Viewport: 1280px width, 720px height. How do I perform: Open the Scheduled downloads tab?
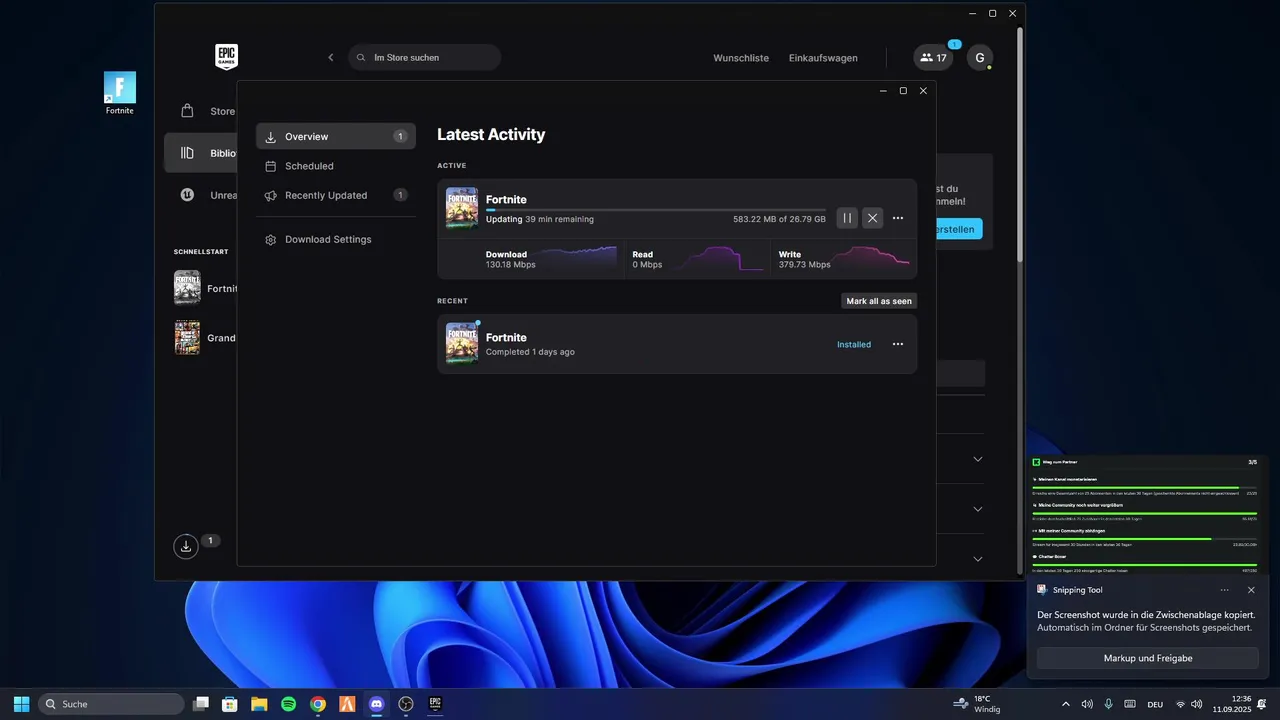click(x=336, y=166)
